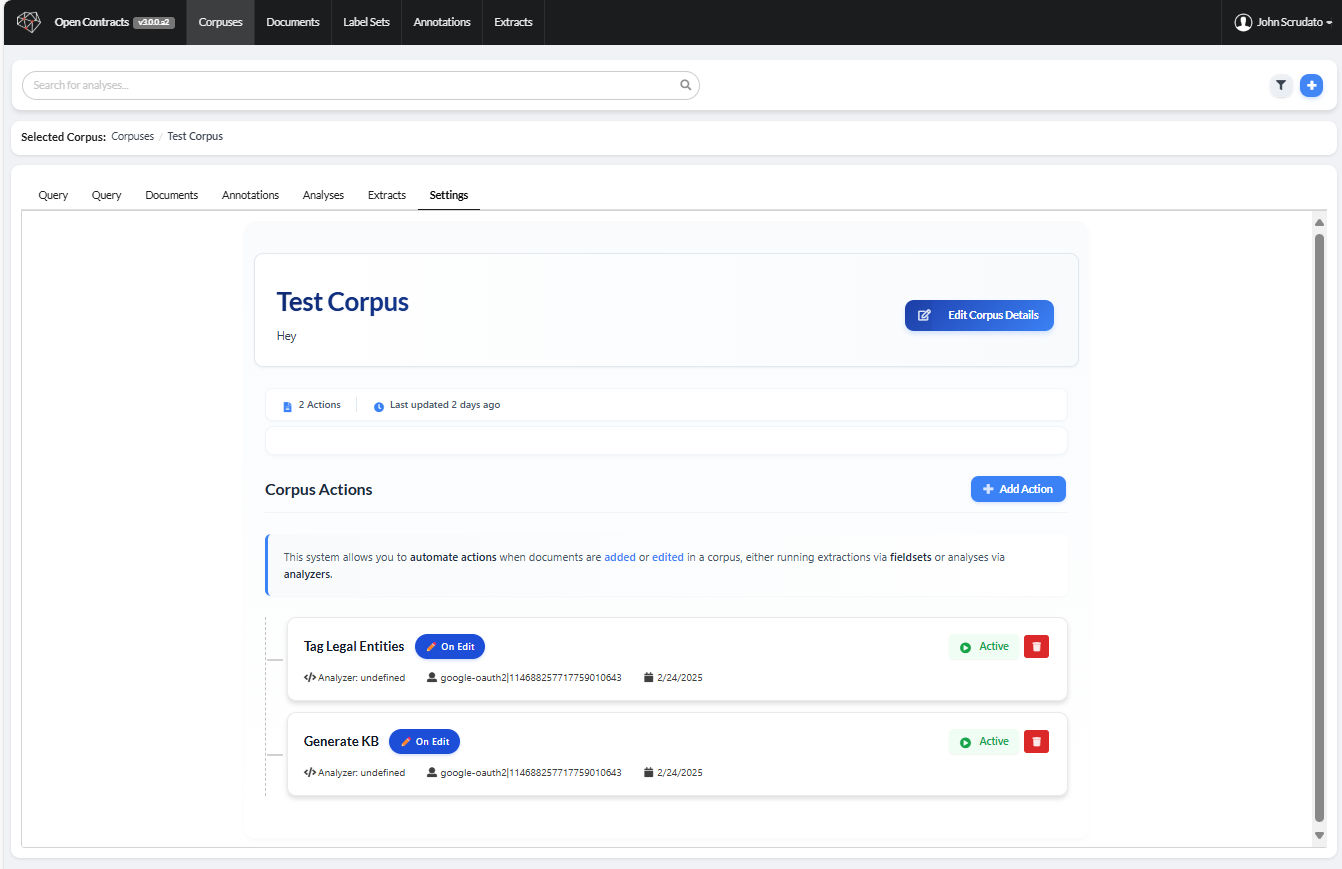The height and width of the screenshot is (869, 1342).
Task: Click the document icon beside 2 Actions
Action: 288,406
